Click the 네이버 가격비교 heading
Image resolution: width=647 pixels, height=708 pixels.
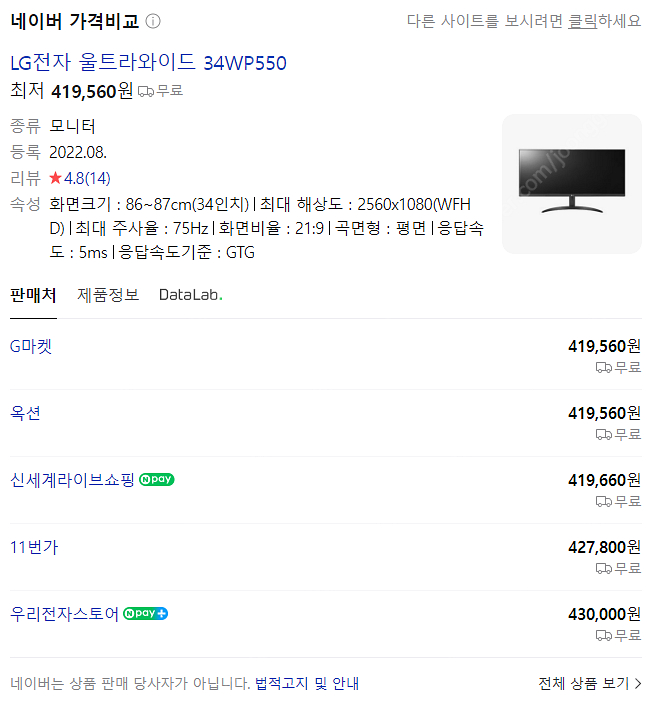tap(74, 21)
